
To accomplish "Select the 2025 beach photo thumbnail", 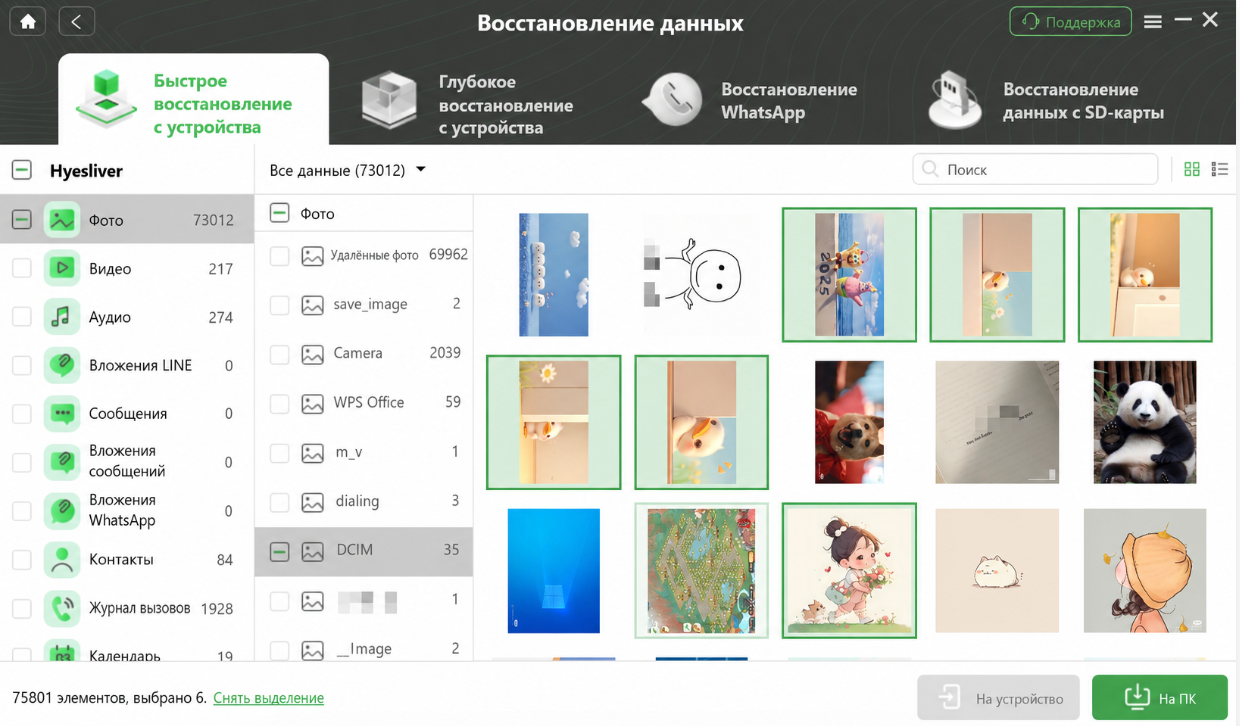I will pyautogui.click(x=849, y=275).
